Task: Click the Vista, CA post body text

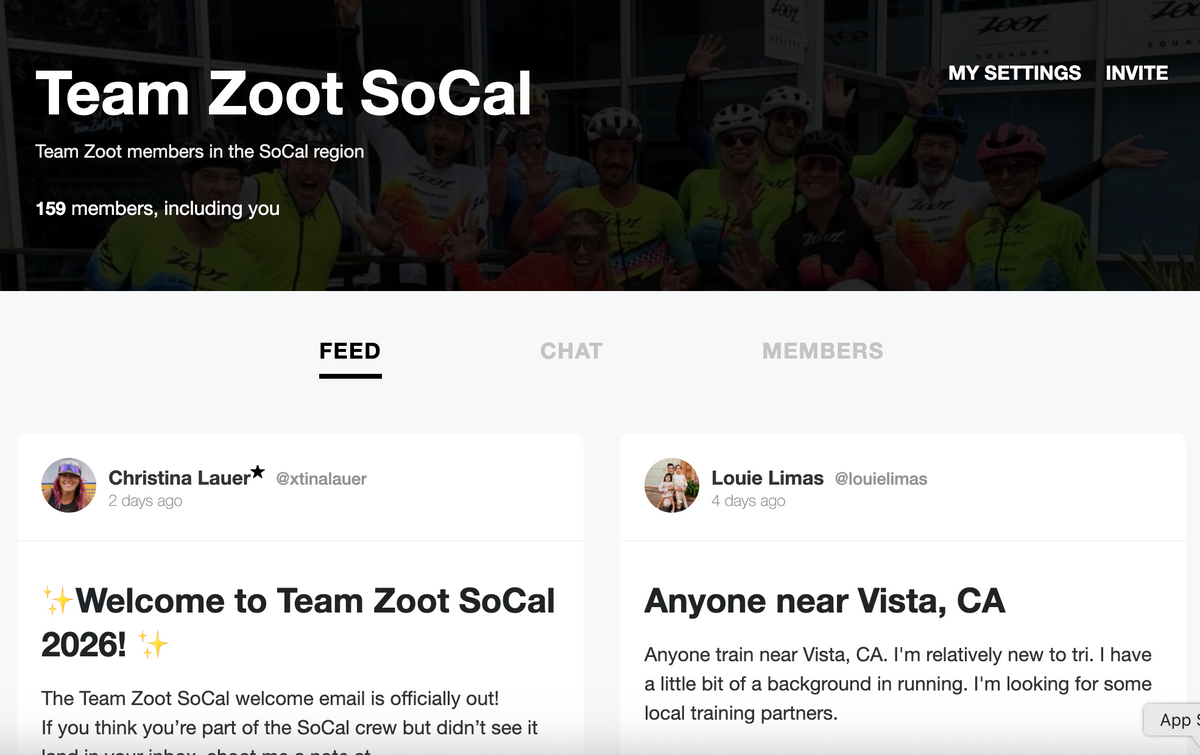Action: click(x=897, y=684)
